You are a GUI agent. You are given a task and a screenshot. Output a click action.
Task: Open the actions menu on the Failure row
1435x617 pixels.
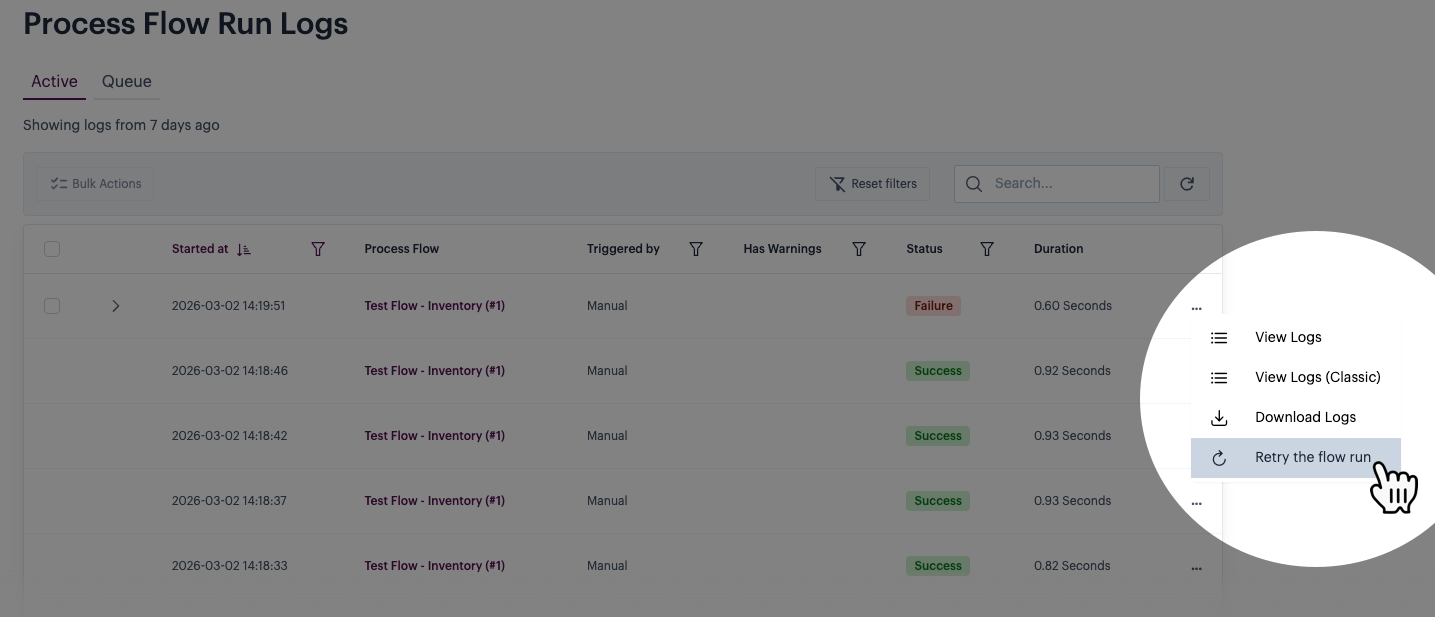click(1196, 309)
